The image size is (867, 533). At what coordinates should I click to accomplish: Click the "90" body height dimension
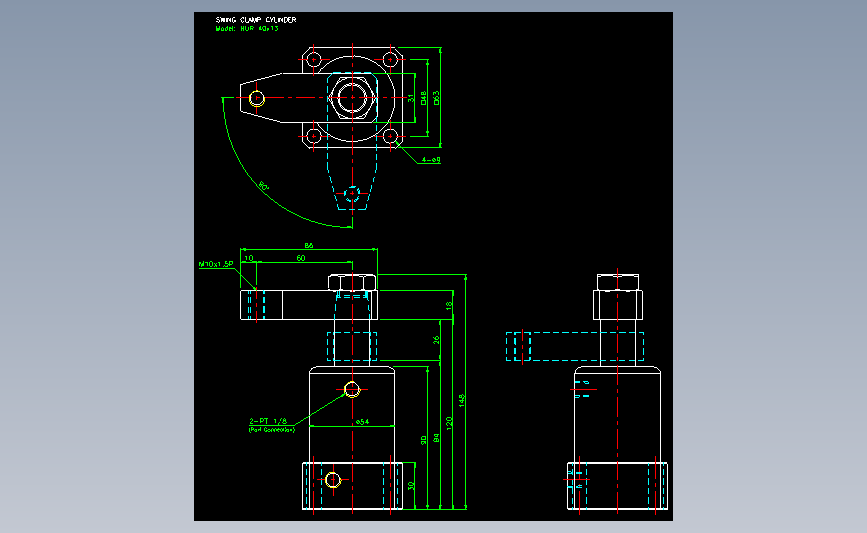(424, 440)
